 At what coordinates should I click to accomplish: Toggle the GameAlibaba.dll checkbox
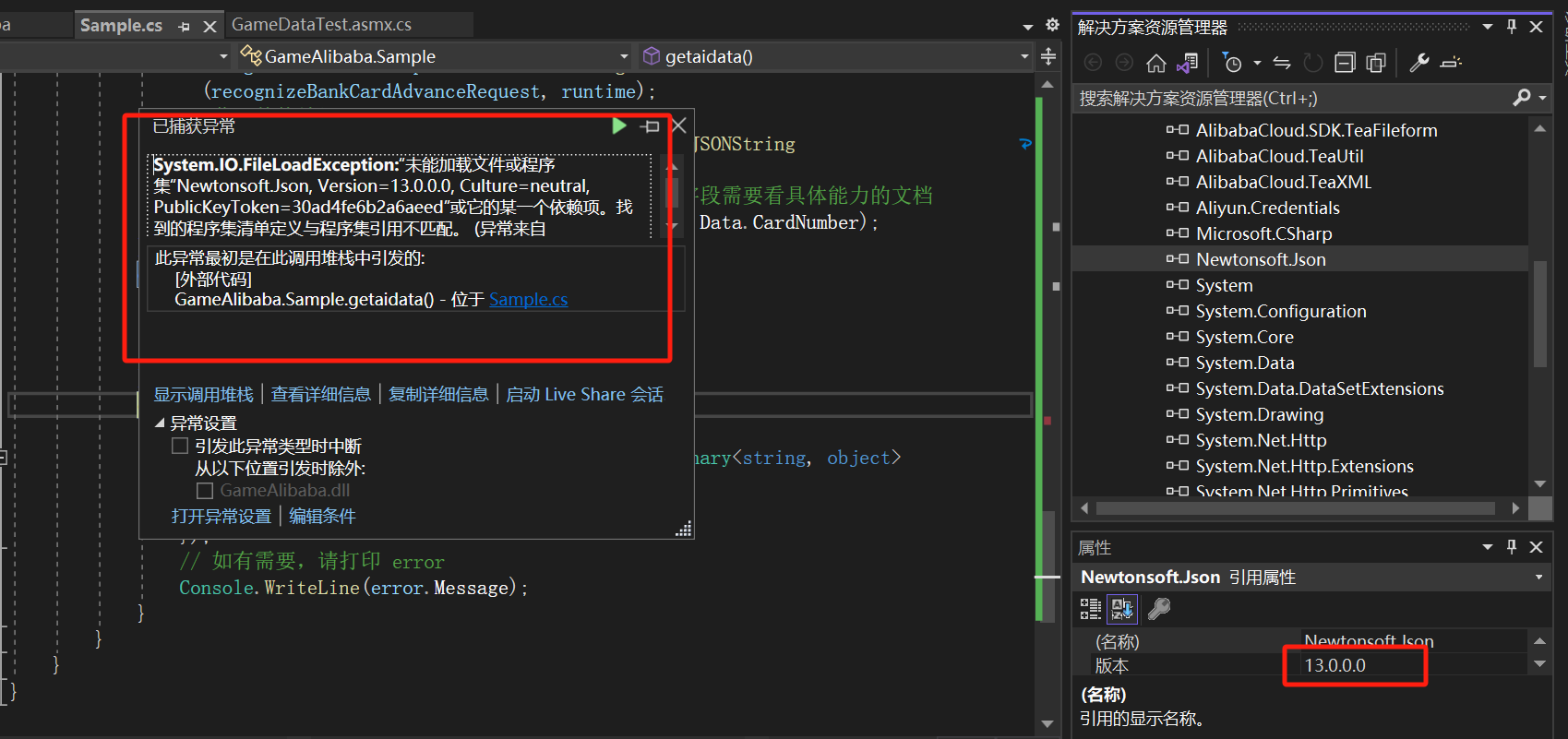coord(205,490)
